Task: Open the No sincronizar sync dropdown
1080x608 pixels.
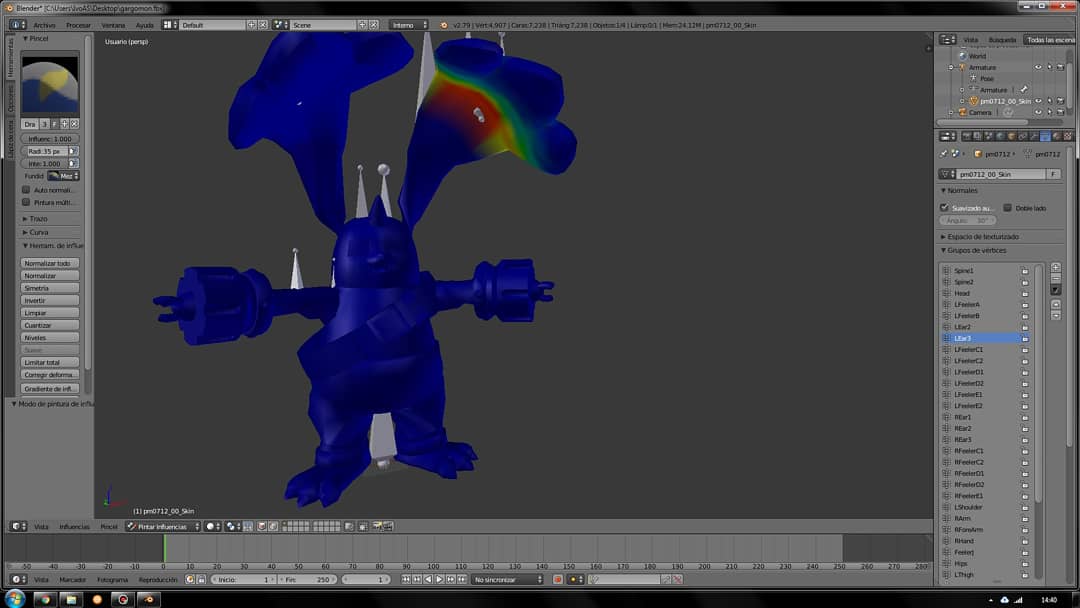Action: click(508, 580)
